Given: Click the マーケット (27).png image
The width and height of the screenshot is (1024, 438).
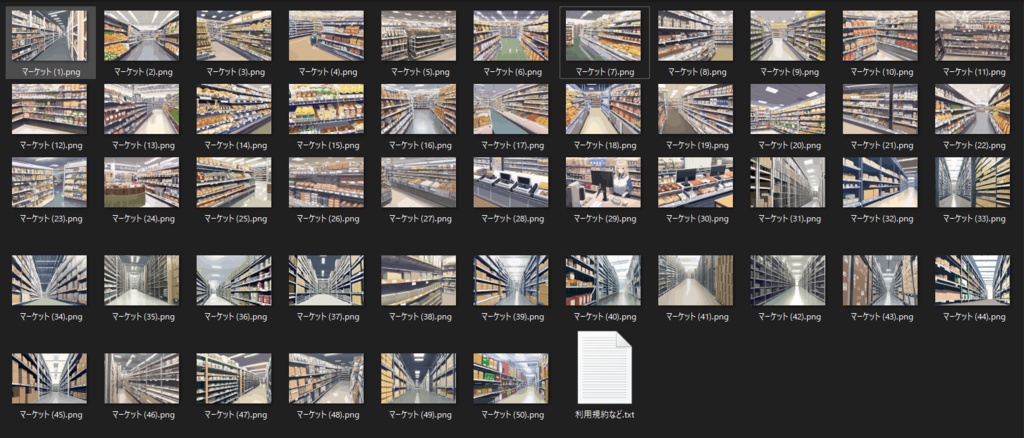Looking at the screenshot, I should click(x=419, y=182).
